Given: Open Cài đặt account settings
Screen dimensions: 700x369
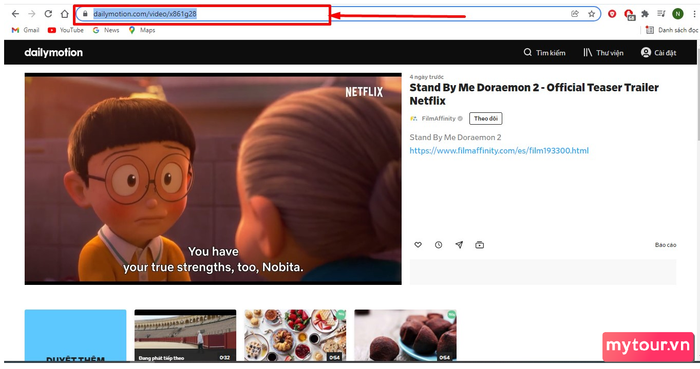Looking at the screenshot, I should 658,53.
